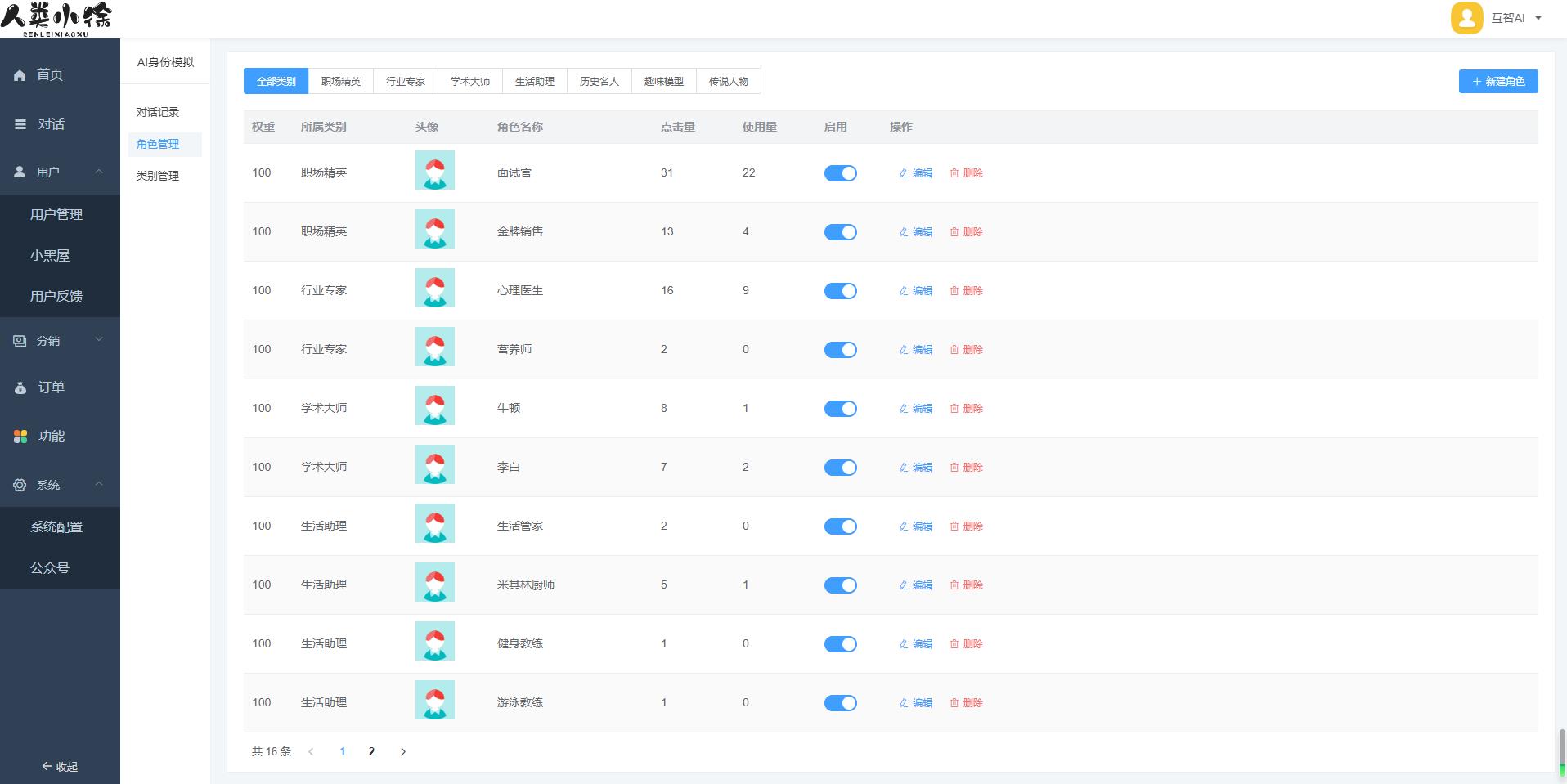Edit the 心理医生 role

tap(916, 291)
